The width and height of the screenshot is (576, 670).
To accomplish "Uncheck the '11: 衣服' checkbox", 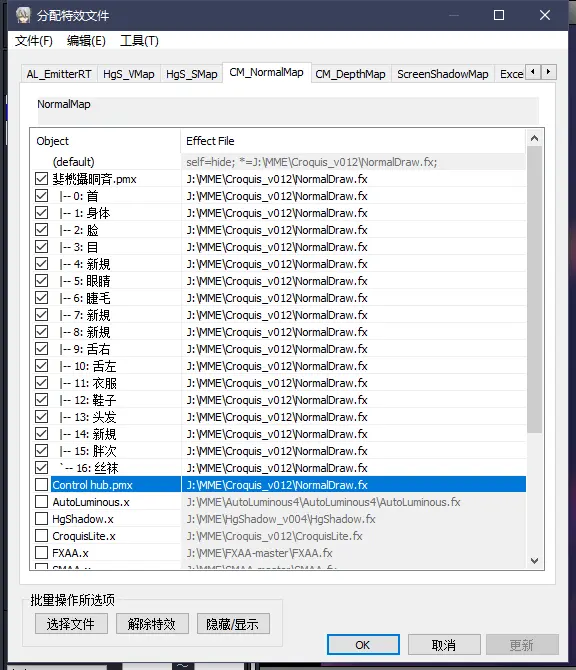I will click(41, 382).
